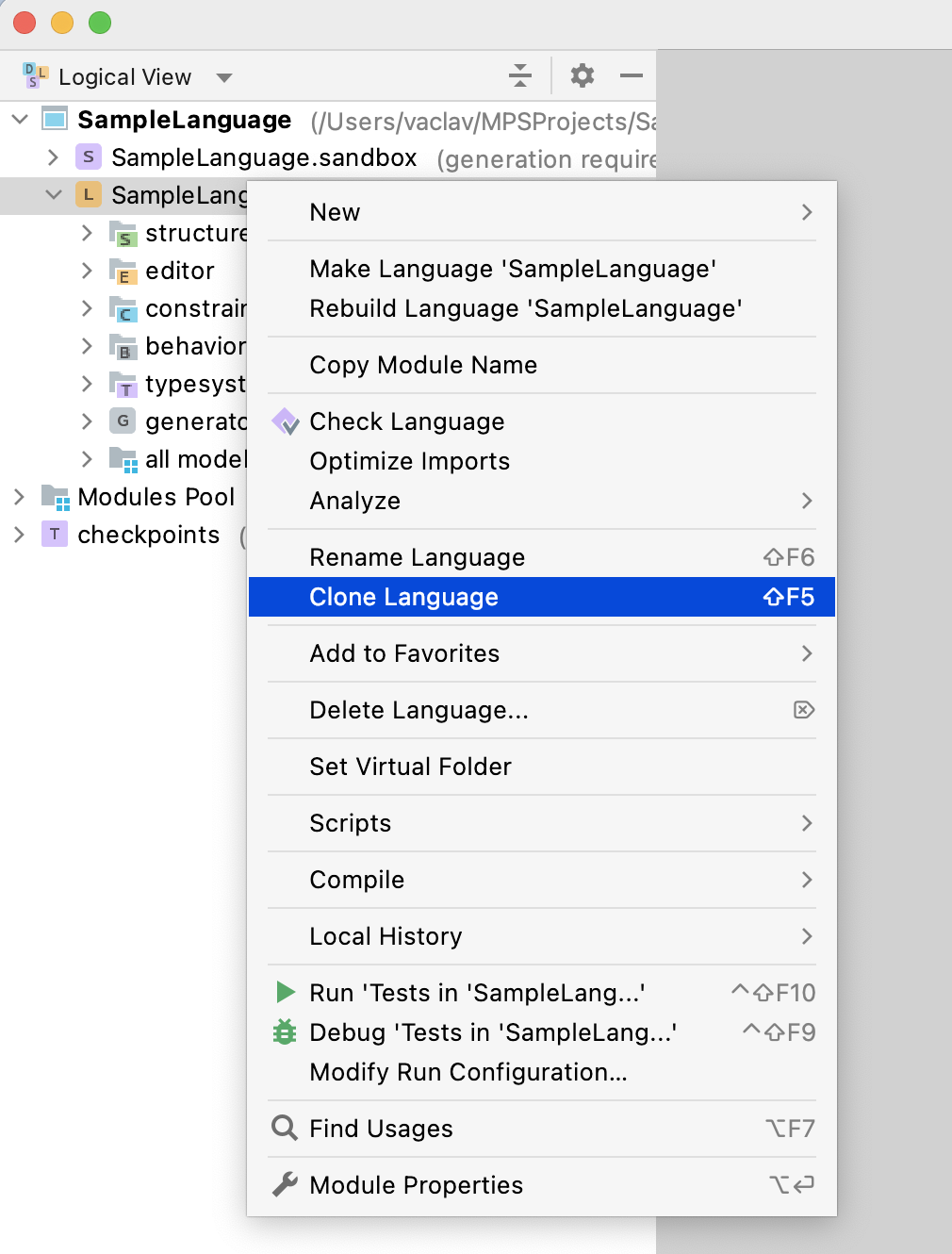Viewport: 952px width, 1254px height.
Task: Open the Logical View dropdown
Action: click(x=224, y=77)
